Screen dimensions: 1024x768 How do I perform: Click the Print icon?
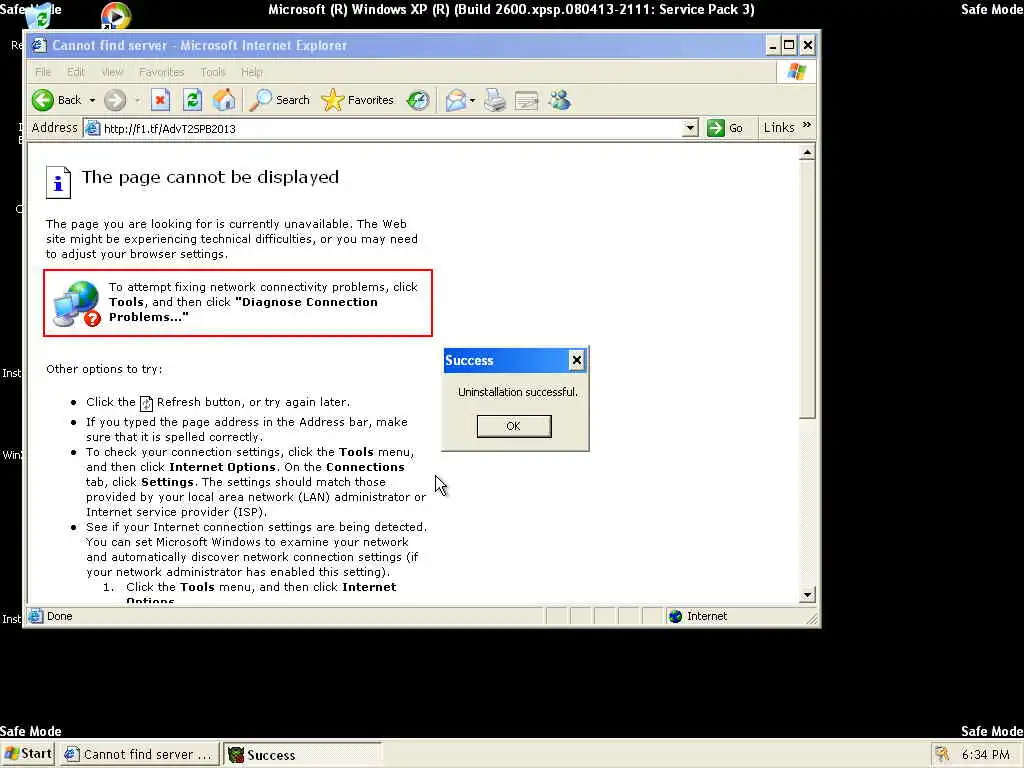point(495,100)
